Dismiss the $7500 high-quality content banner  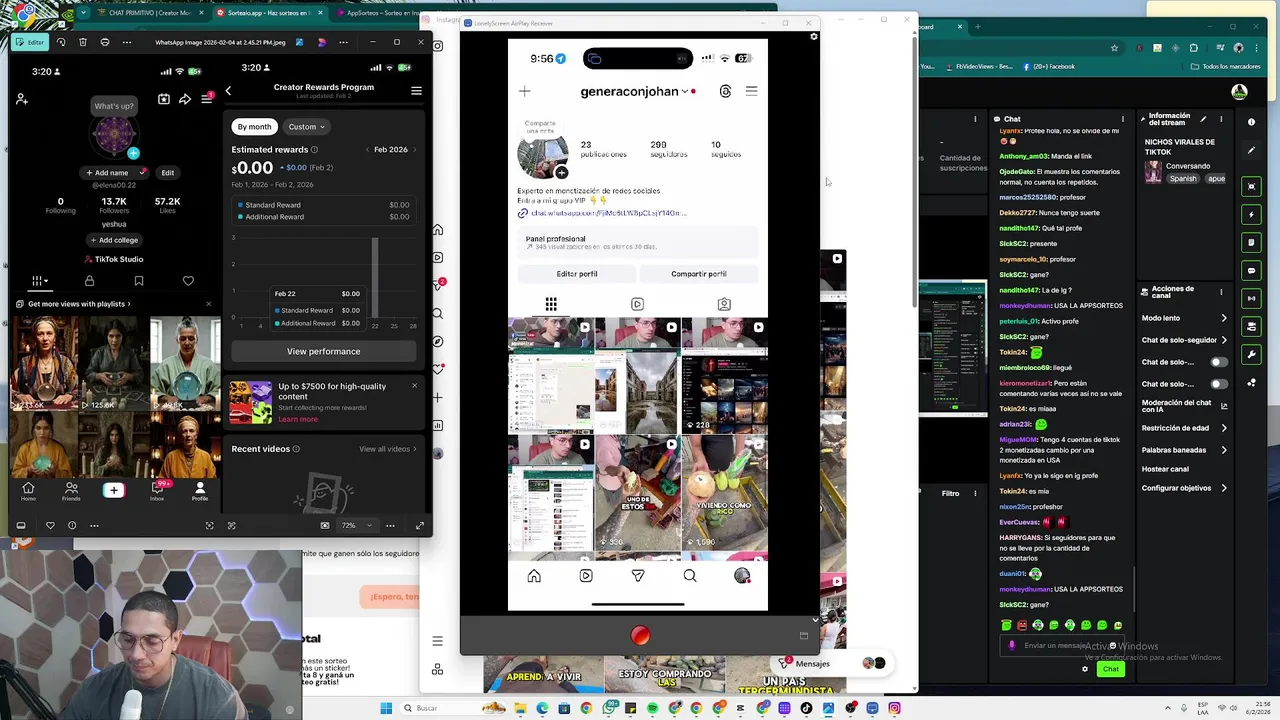coord(415,386)
